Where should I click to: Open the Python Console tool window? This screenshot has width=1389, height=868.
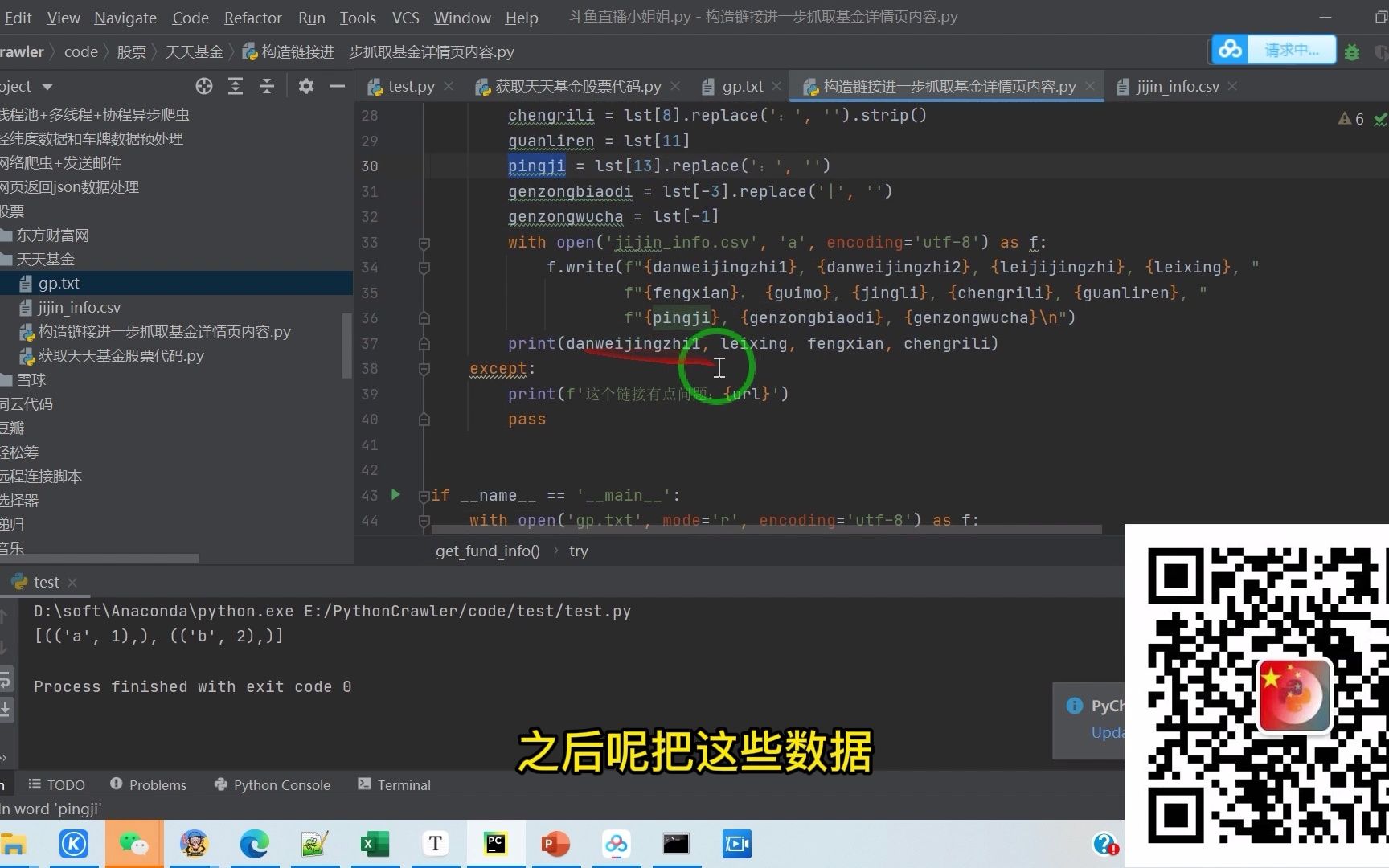(x=272, y=784)
